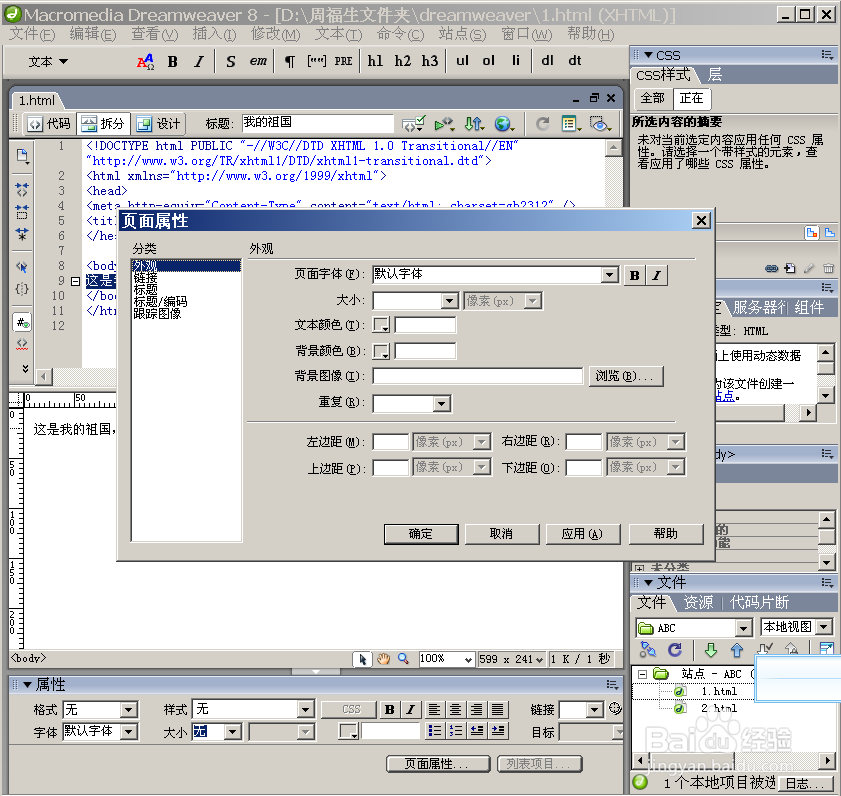
Task: Click the Apply button in dialog
Action: point(582,534)
